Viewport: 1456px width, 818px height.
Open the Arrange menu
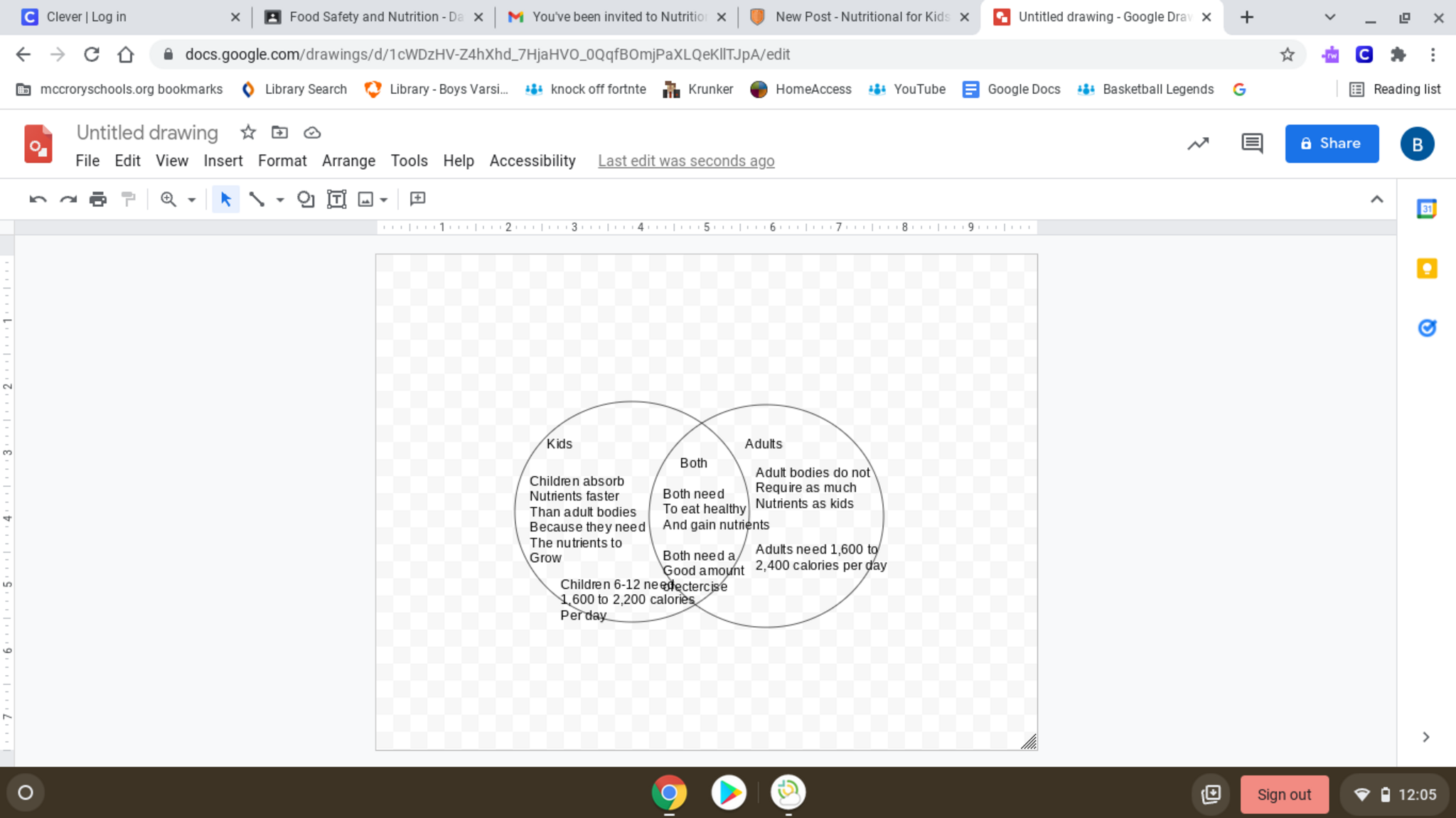(x=348, y=161)
